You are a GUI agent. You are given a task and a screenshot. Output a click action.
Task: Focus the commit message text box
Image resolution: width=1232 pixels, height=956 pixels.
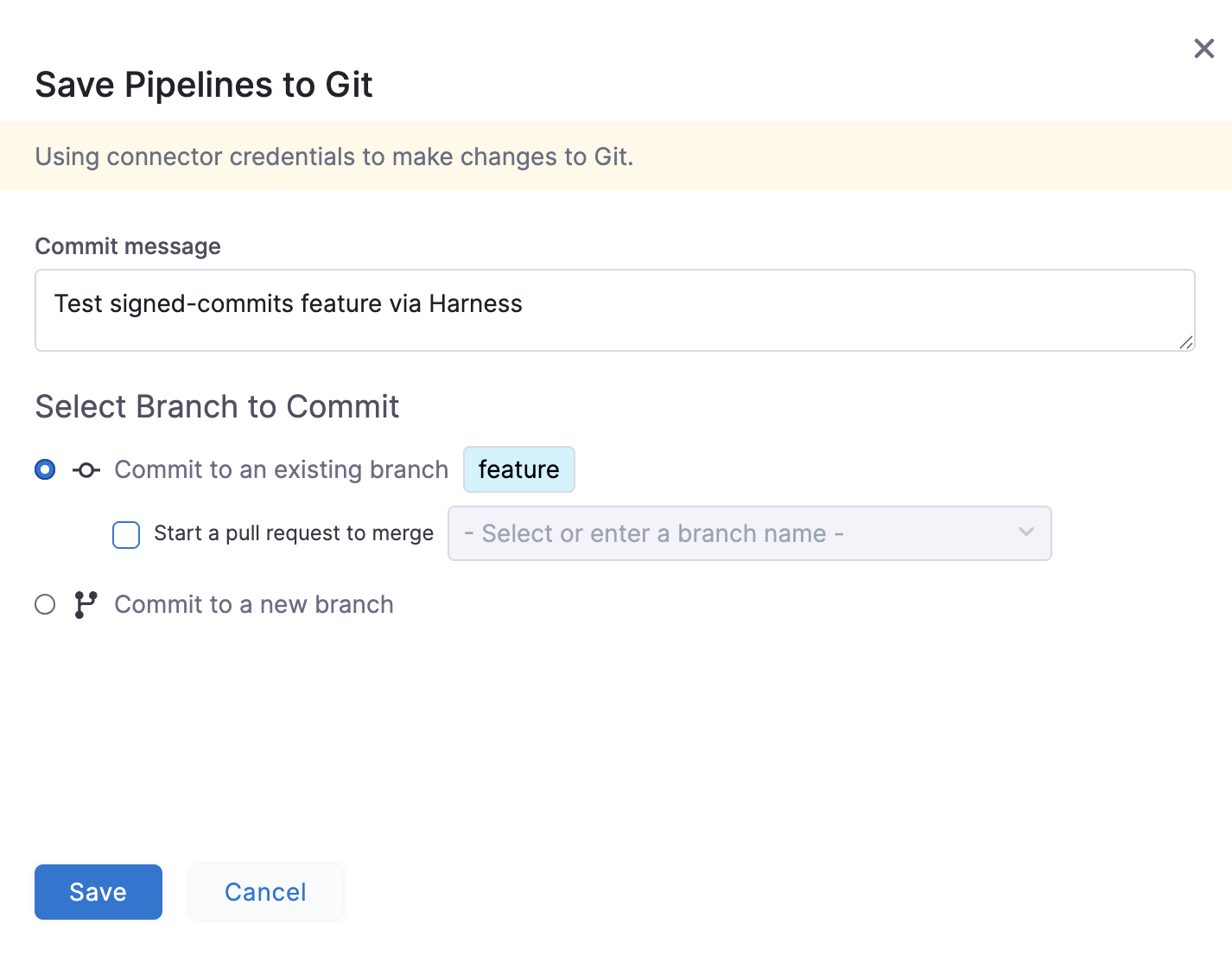coord(613,309)
